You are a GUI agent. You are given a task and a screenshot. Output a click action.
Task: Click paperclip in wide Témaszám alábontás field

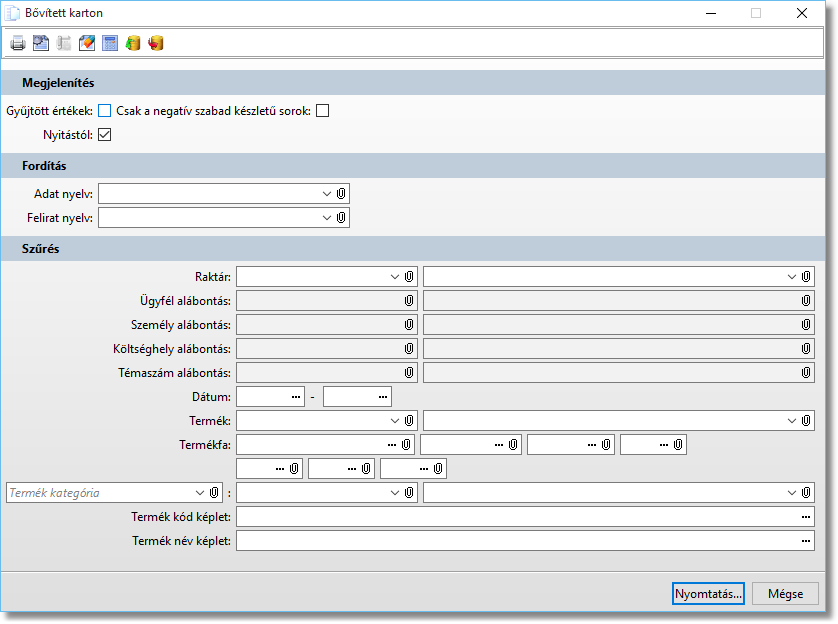[806, 373]
